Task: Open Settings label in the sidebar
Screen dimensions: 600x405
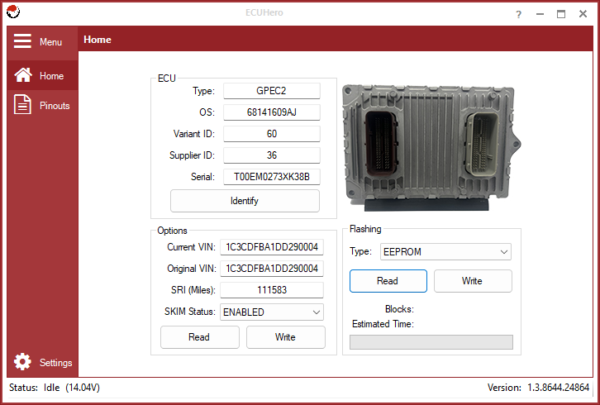Action: (x=56, y=363)
